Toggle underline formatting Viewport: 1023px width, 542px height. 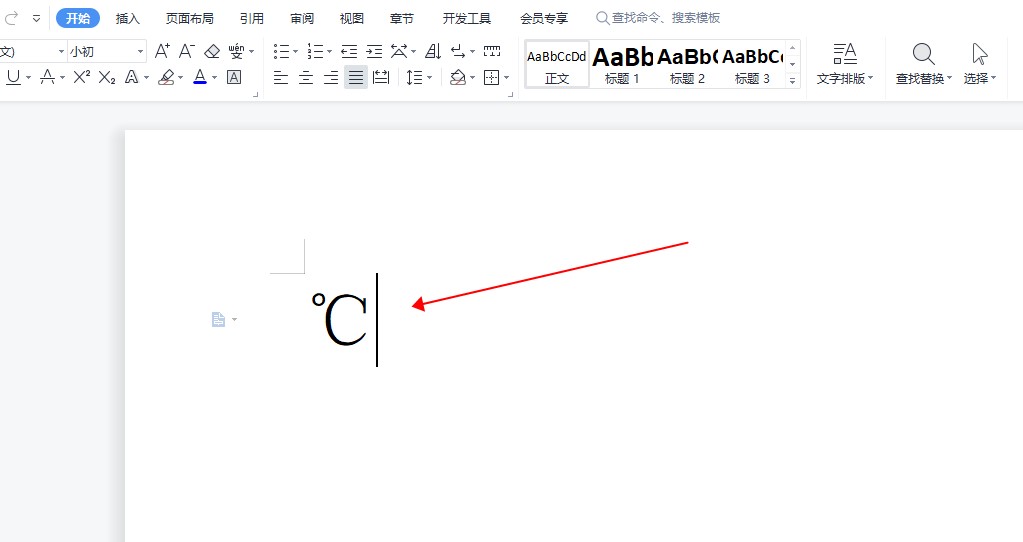(13, 77)
